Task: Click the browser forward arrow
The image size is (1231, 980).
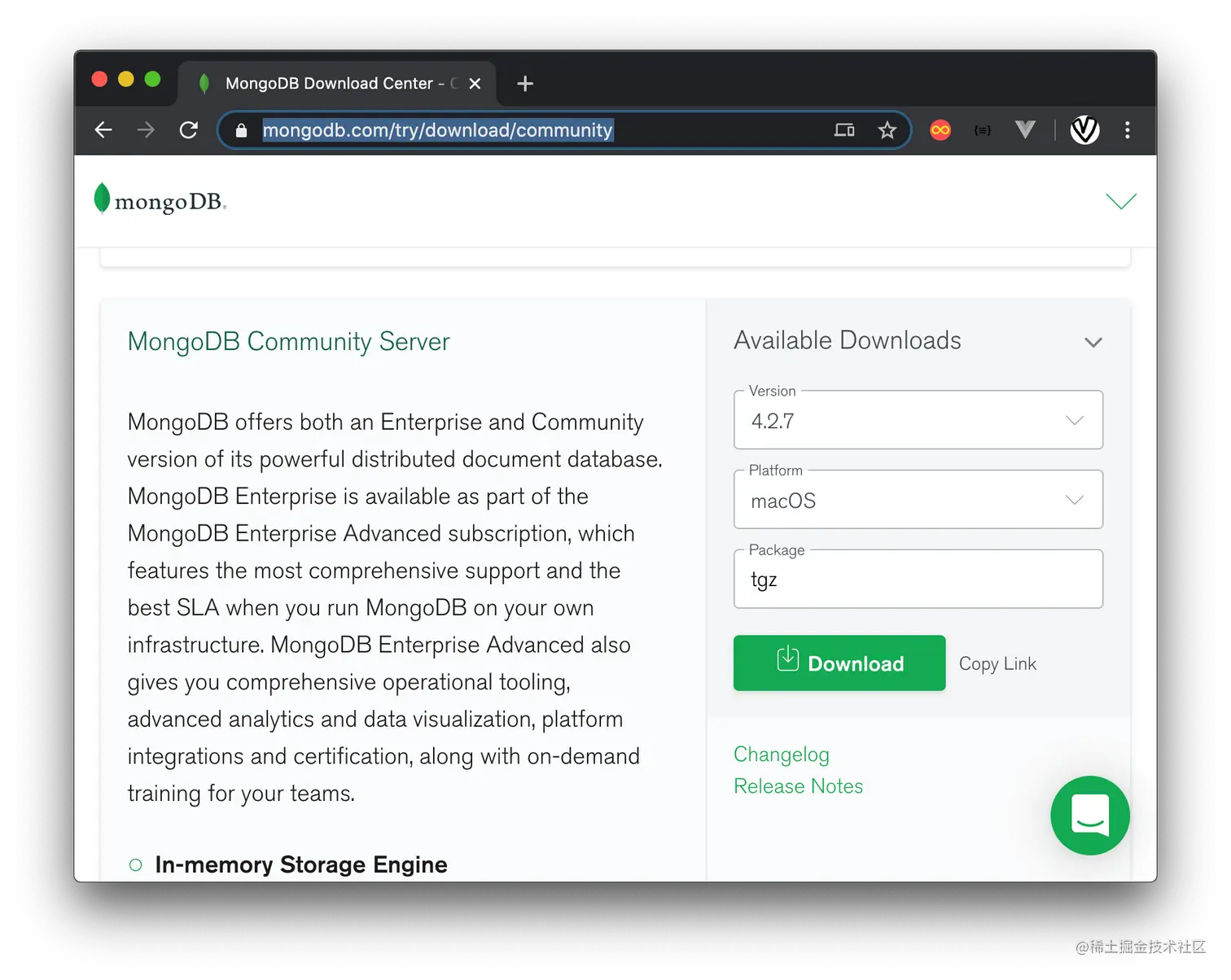Action: click(x=146, y=130)
